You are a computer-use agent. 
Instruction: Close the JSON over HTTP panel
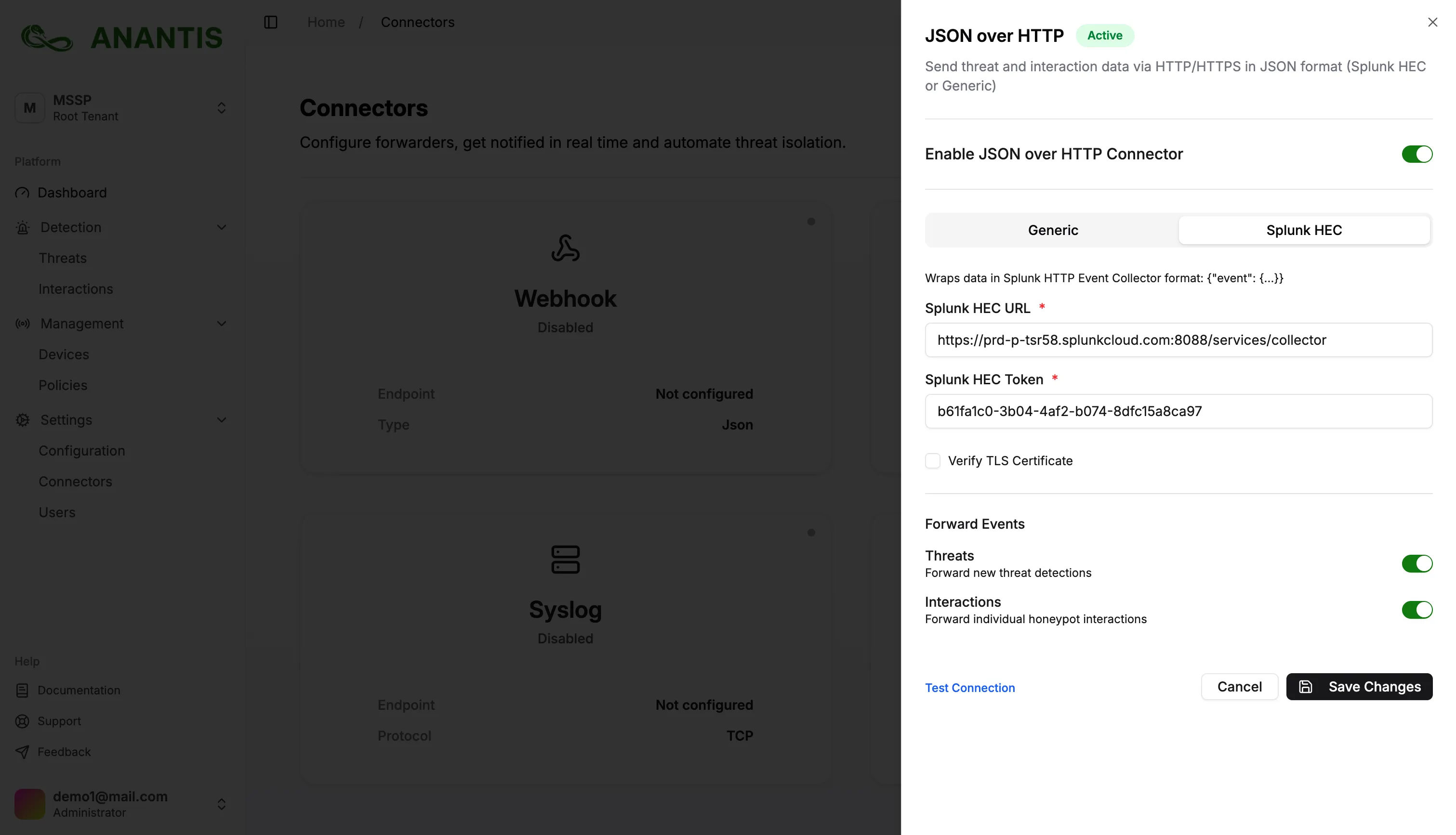[1432, 22]
